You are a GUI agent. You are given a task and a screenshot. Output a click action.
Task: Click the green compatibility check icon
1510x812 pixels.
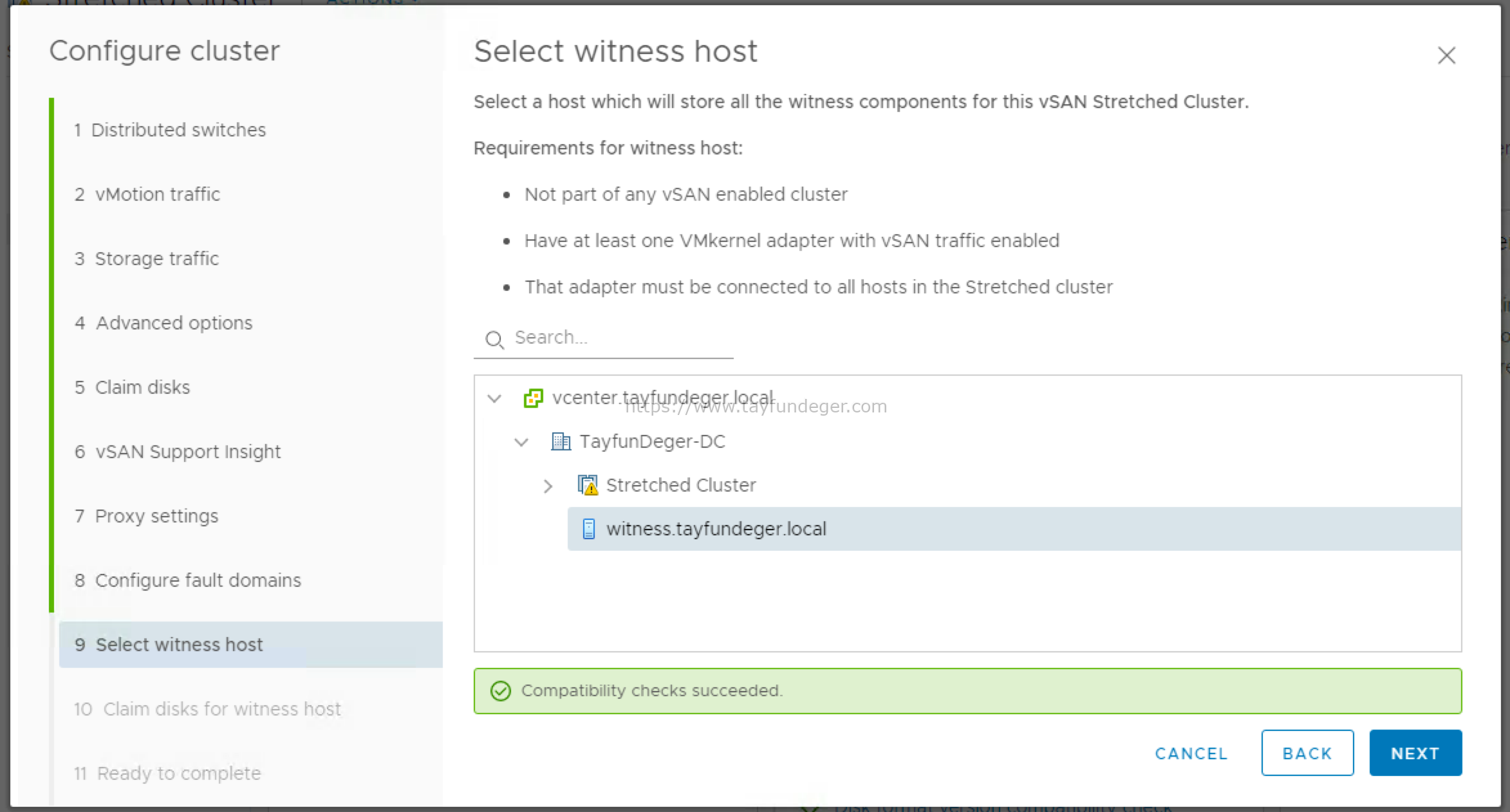(501, 691)
